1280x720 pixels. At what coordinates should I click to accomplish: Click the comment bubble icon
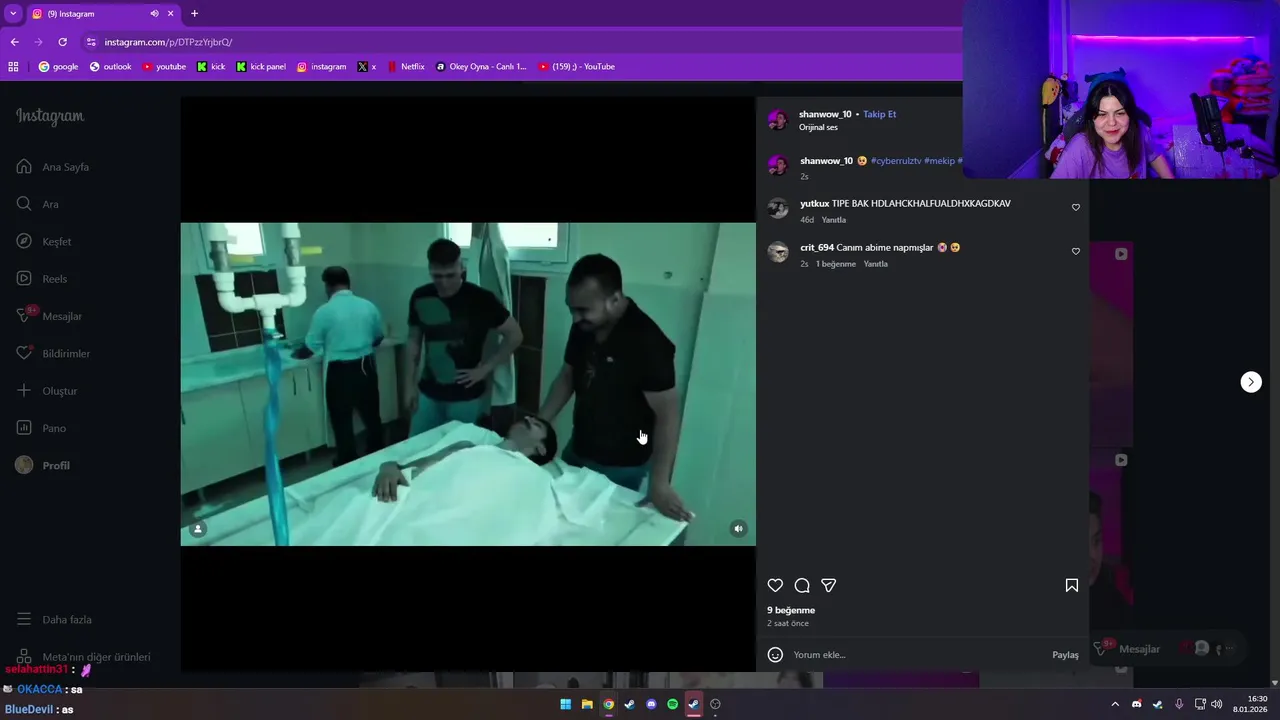pos(802,585)
